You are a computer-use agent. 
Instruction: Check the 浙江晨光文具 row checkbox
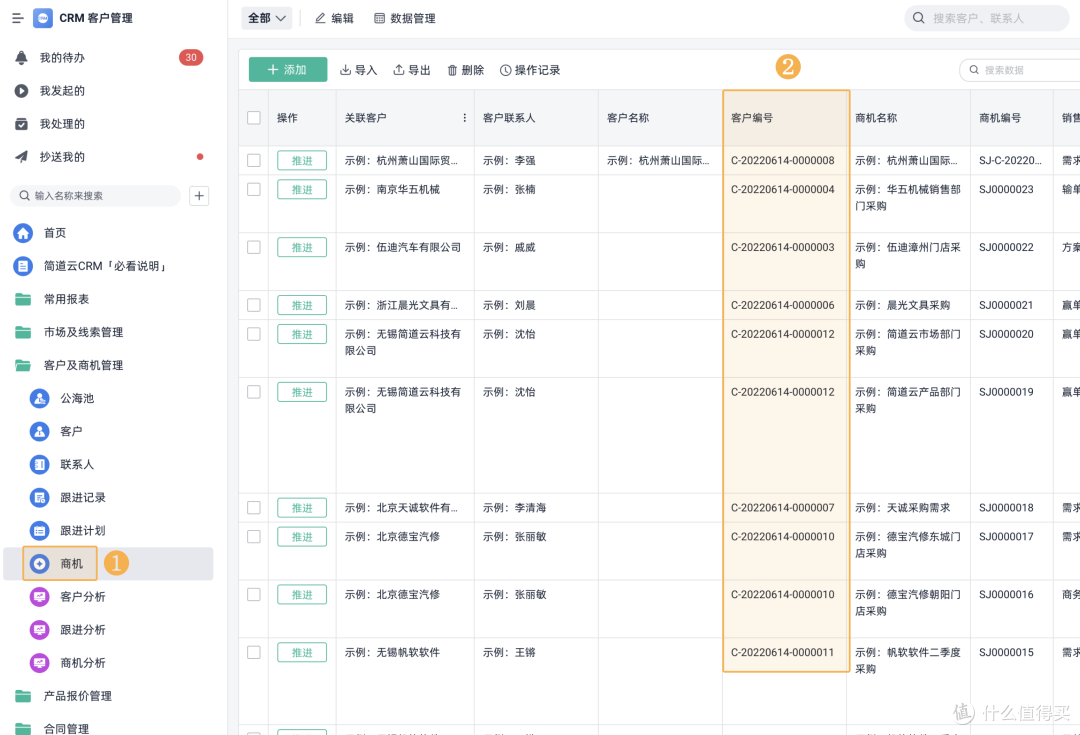coord(253,305)
